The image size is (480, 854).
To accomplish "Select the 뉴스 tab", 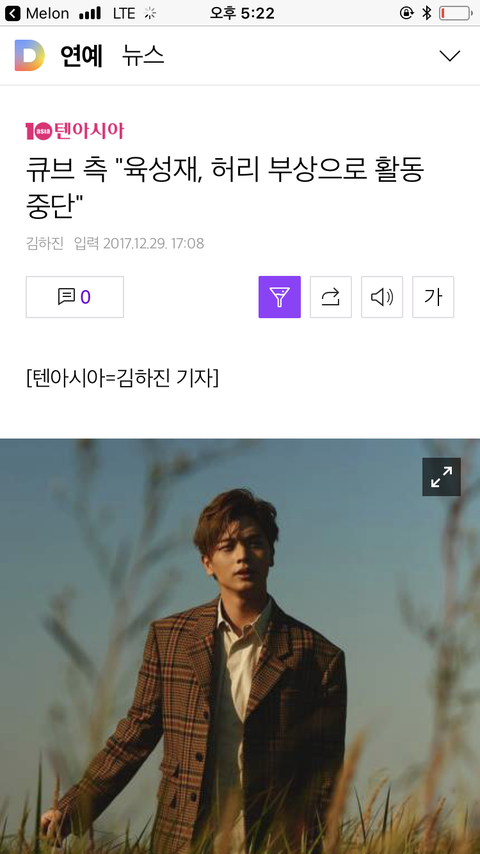I will [x=143, y=56].
